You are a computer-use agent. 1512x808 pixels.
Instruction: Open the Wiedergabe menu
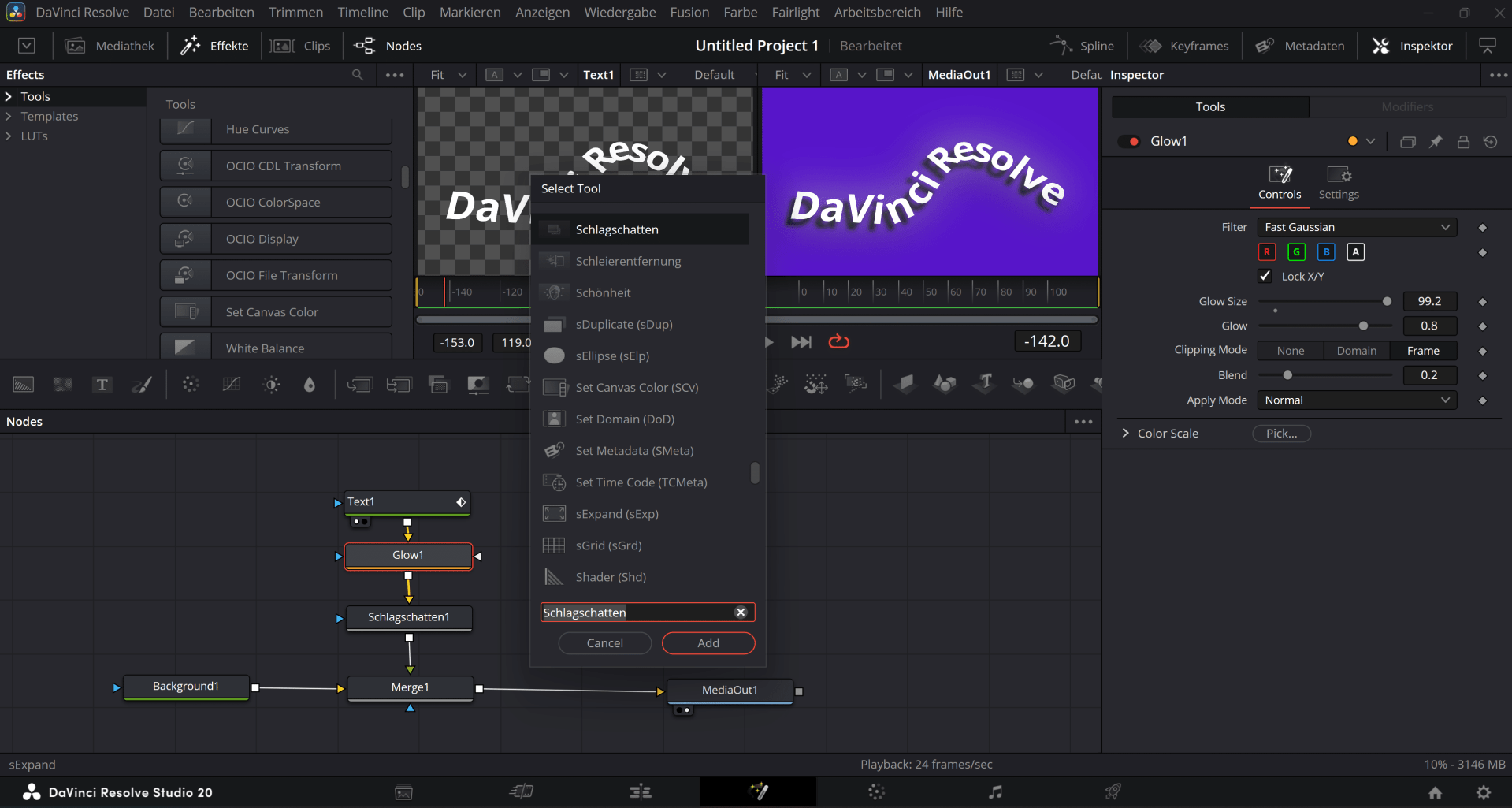pyautogui.click(x=619, y=12)
